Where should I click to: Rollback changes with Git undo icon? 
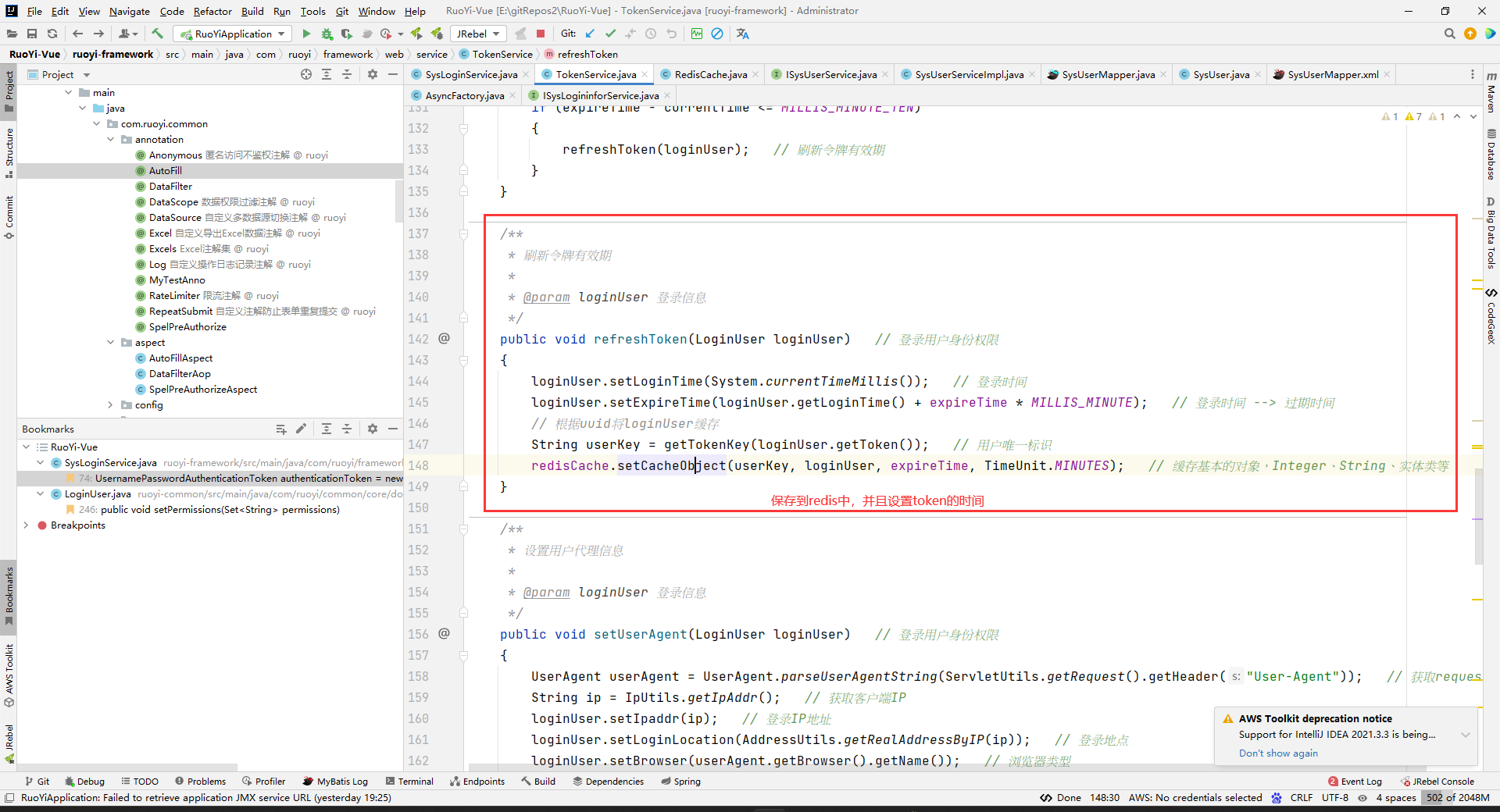(671, 34)
